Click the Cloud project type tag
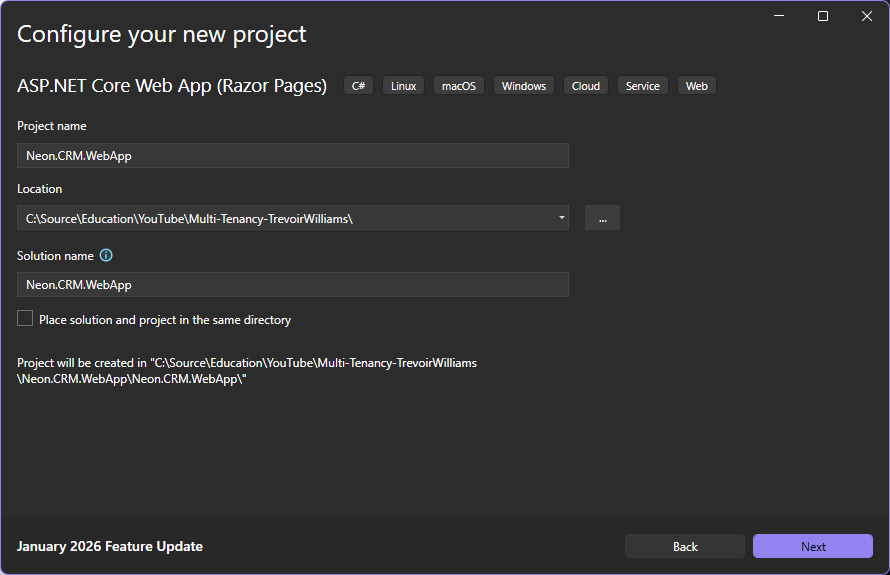The width and height of the screenshot is (890, 575). point(586,86)
